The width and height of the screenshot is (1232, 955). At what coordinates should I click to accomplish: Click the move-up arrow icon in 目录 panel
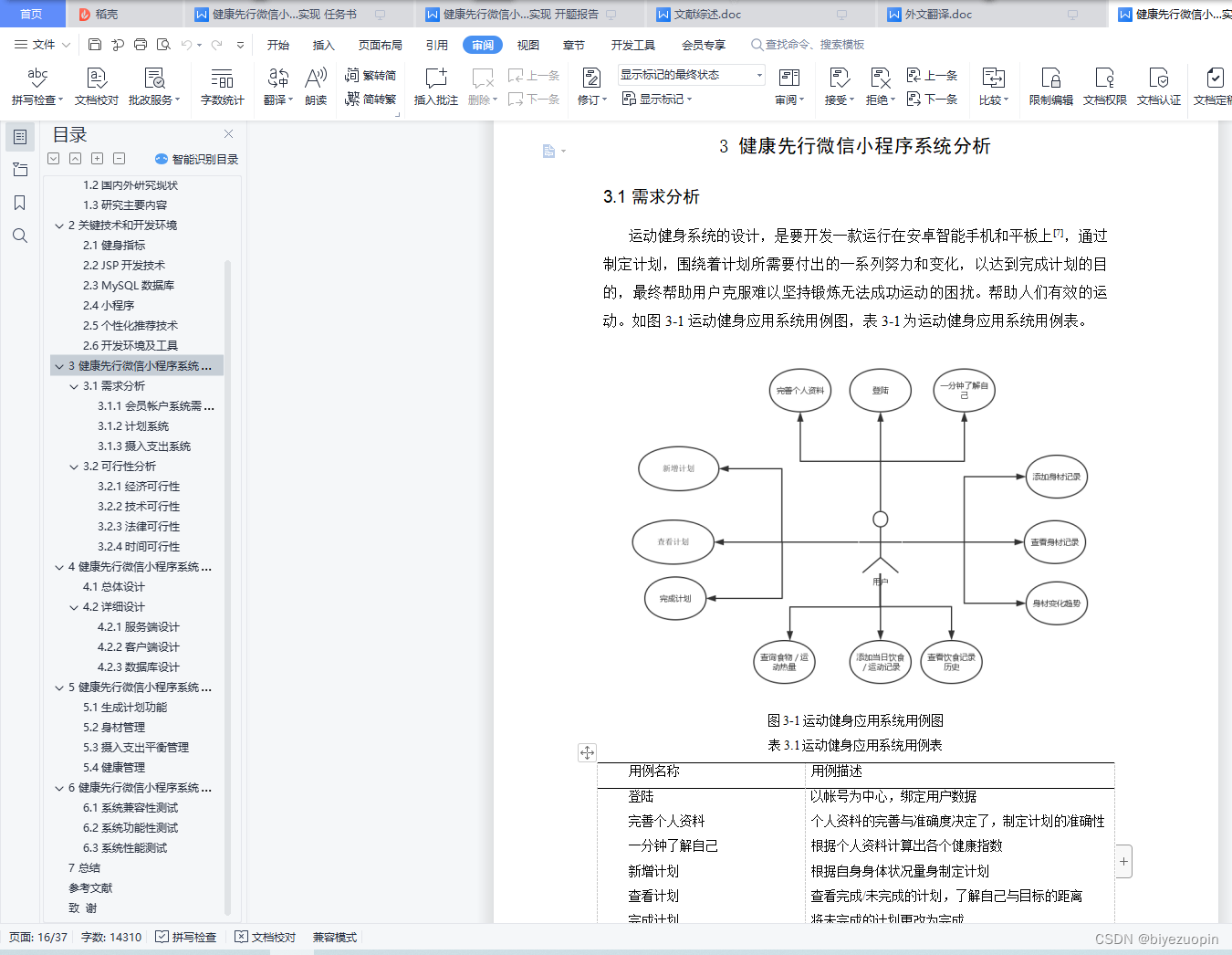tap(76, 158)
